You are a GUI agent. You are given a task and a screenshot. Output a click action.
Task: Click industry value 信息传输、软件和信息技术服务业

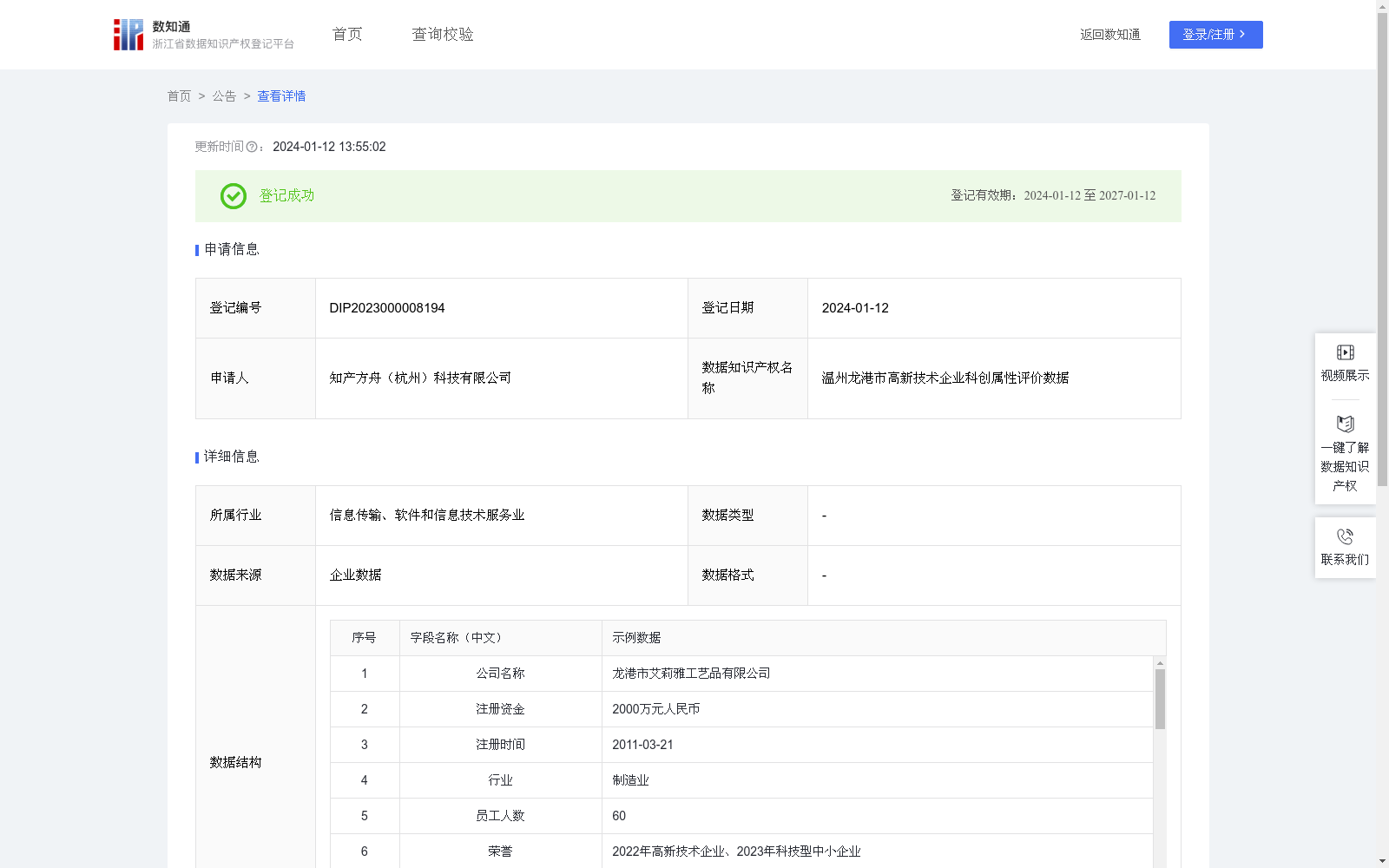pos(427,516)
